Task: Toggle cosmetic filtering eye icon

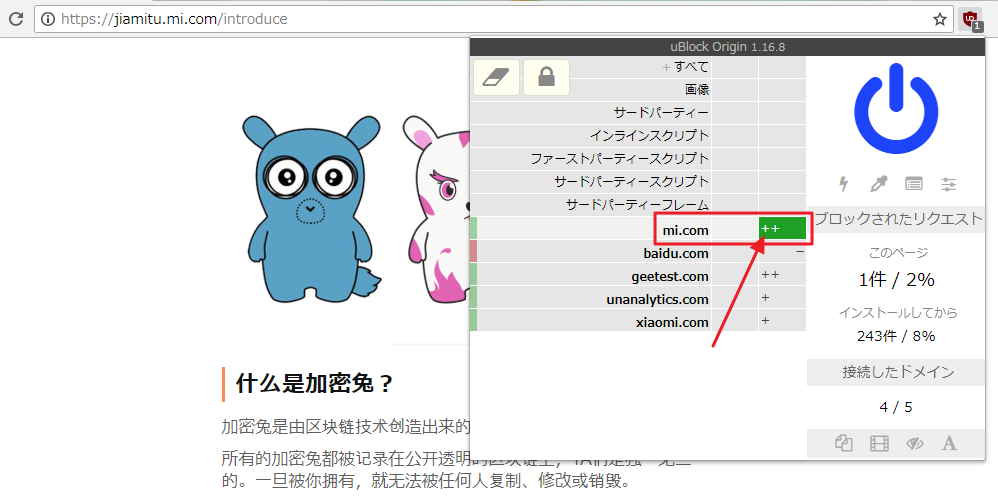Action: tap(914, 443)
